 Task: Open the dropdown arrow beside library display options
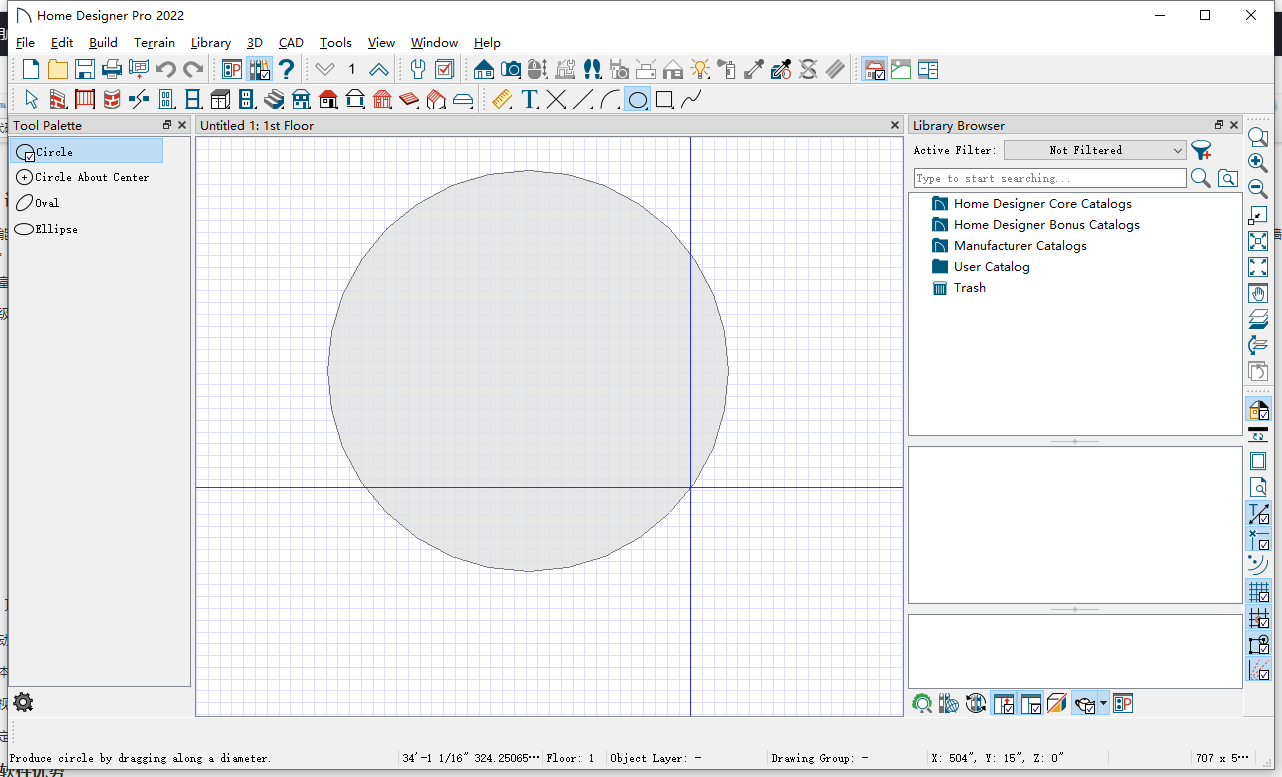tap(1103, 704)
